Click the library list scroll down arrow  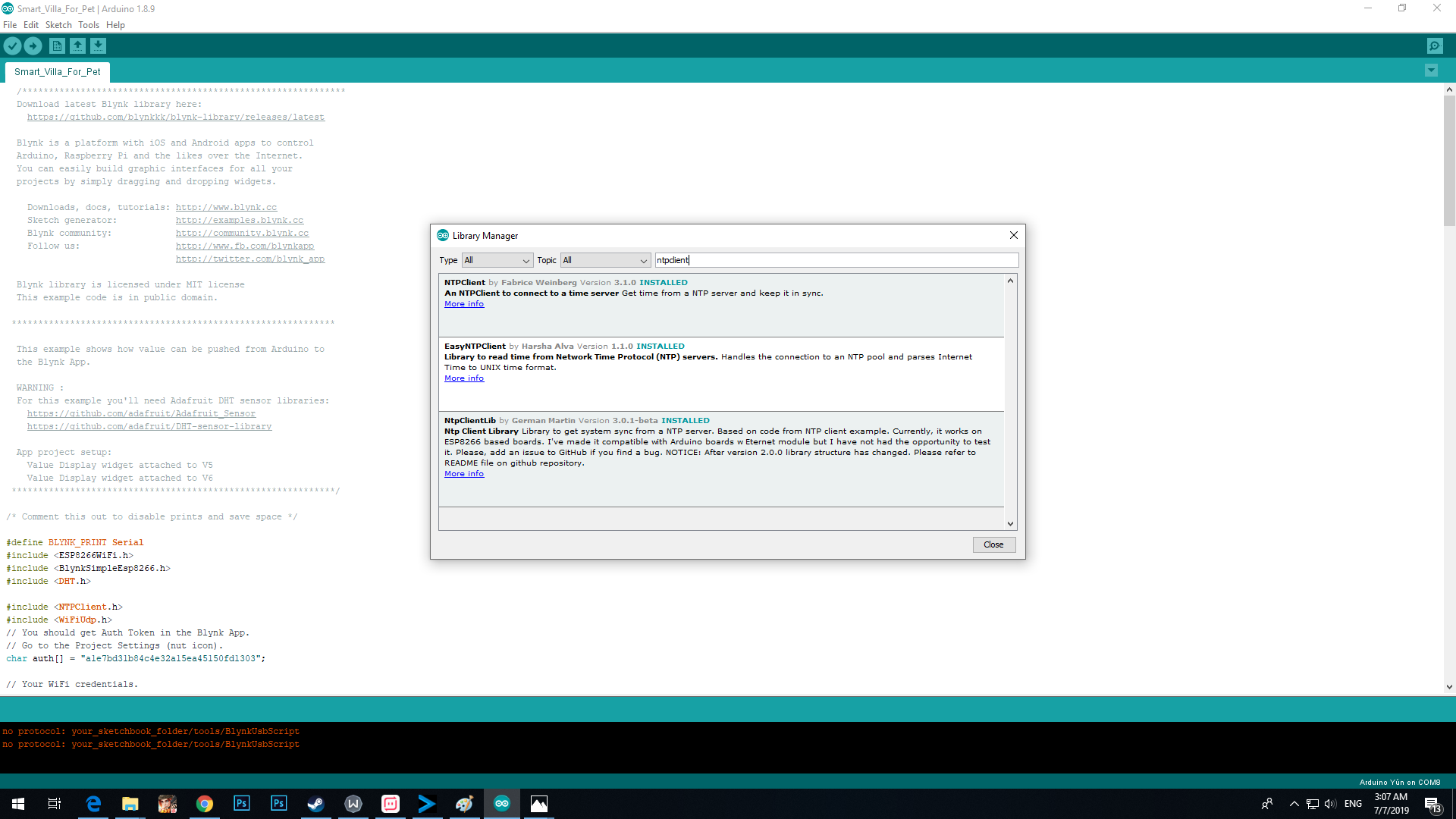[x=1010, y=523]
